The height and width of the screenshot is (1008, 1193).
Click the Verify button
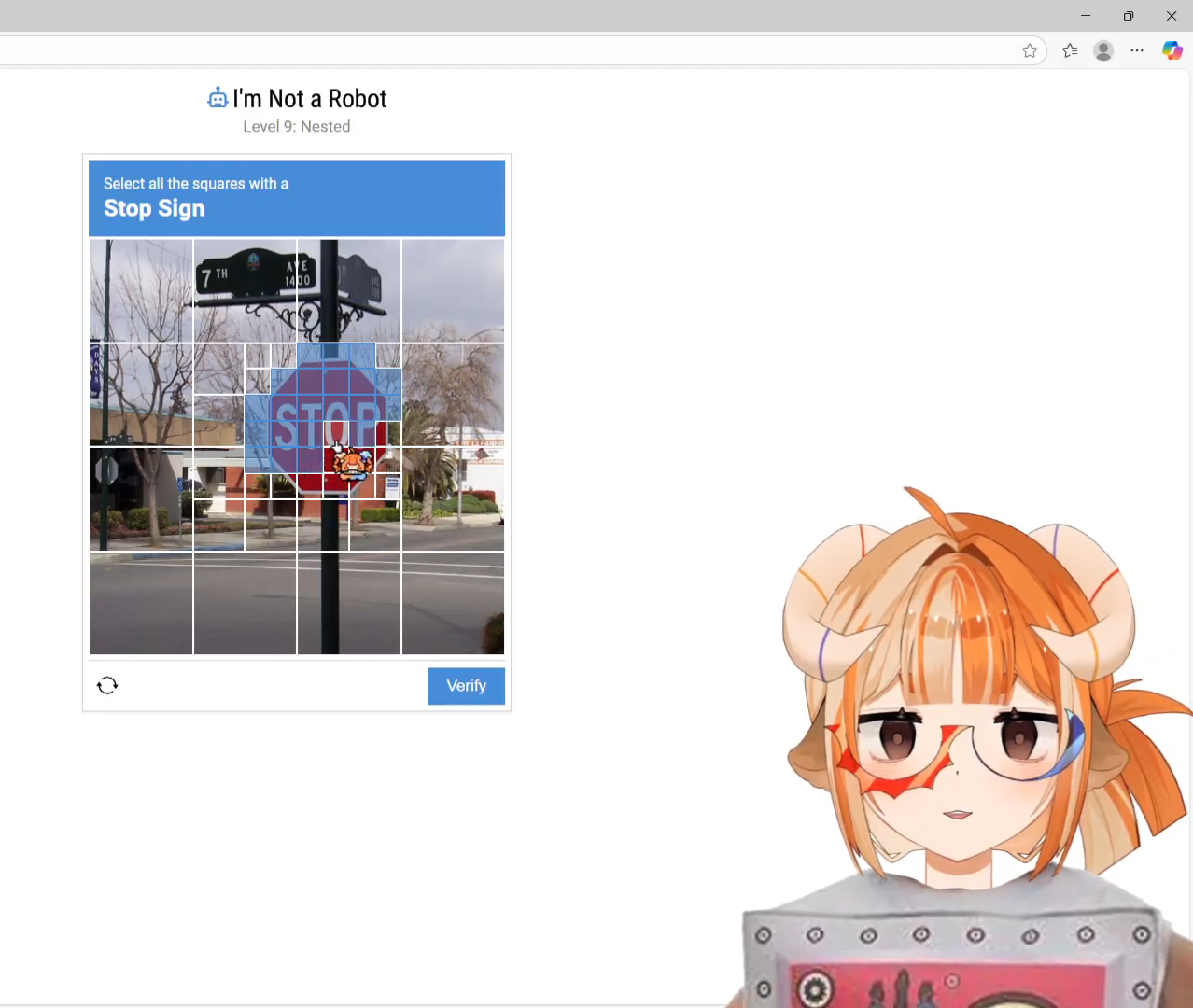(466, 686)
